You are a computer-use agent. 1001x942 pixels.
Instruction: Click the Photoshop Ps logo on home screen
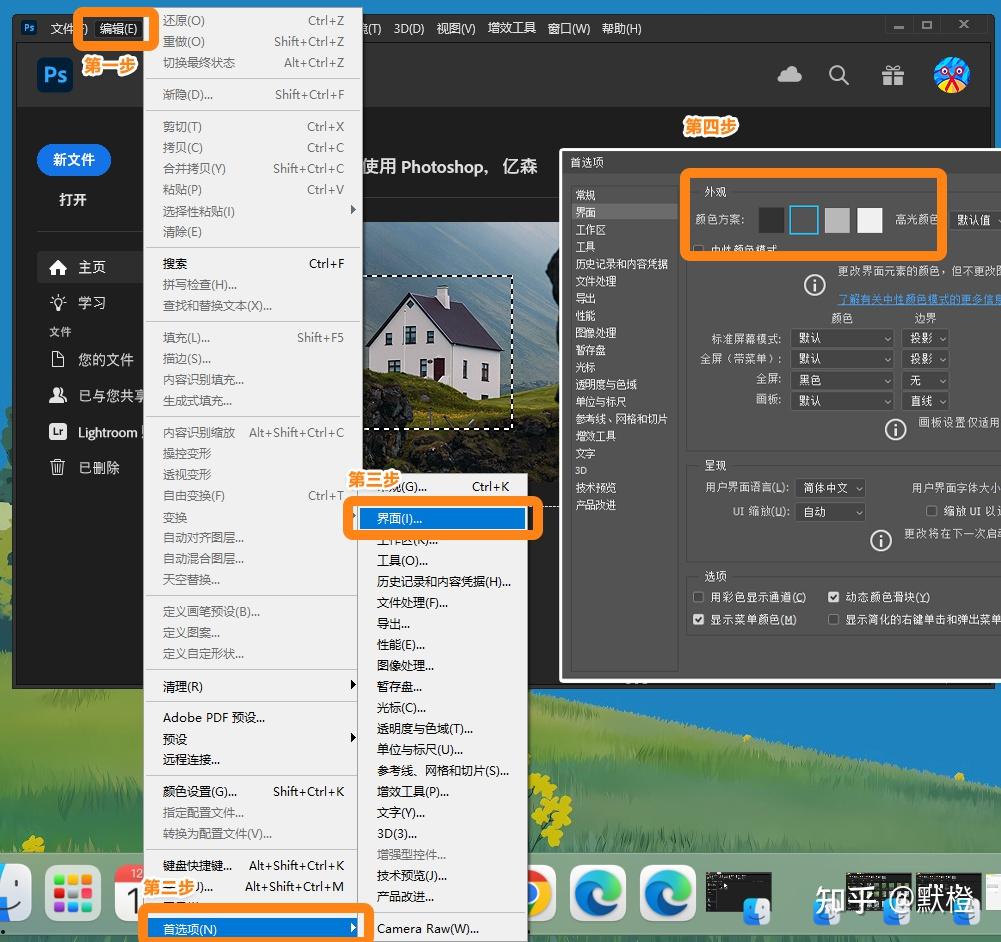tap(55, 75)
